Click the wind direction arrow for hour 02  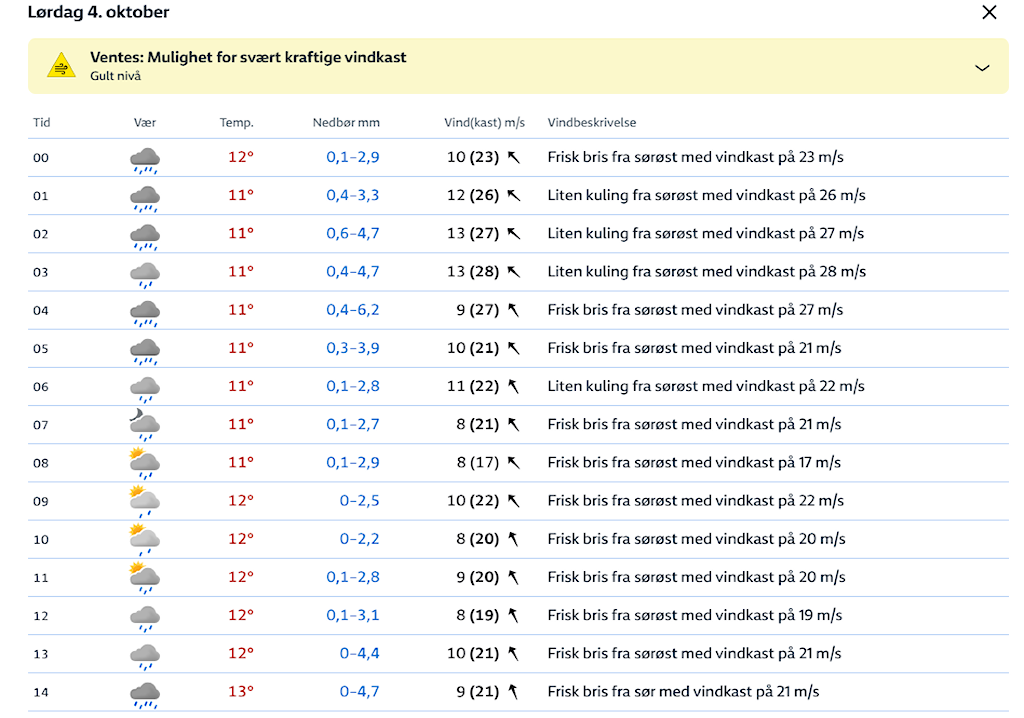pos(514,234)
